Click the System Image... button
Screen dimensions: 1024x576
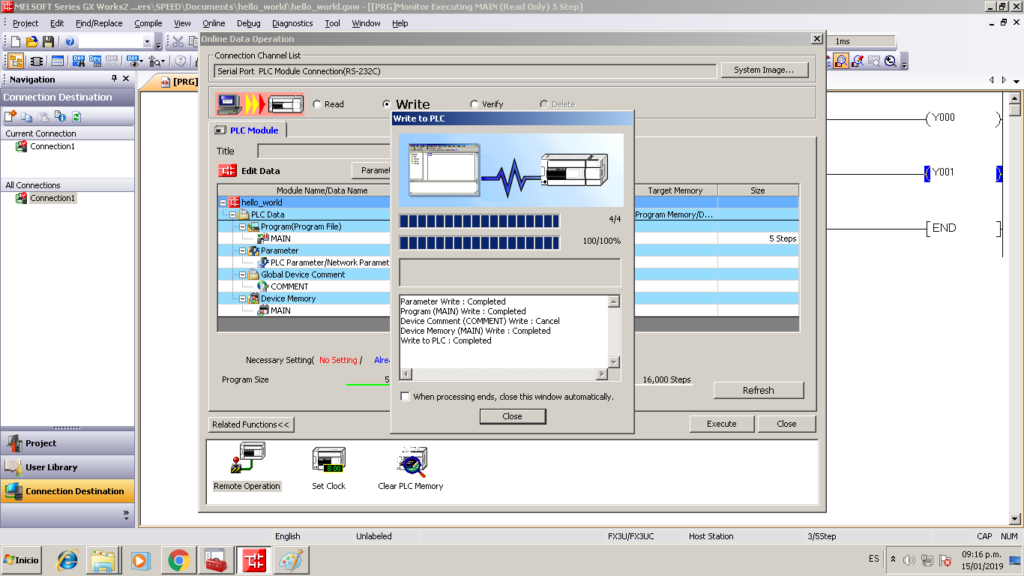click(x=763, y=70)
